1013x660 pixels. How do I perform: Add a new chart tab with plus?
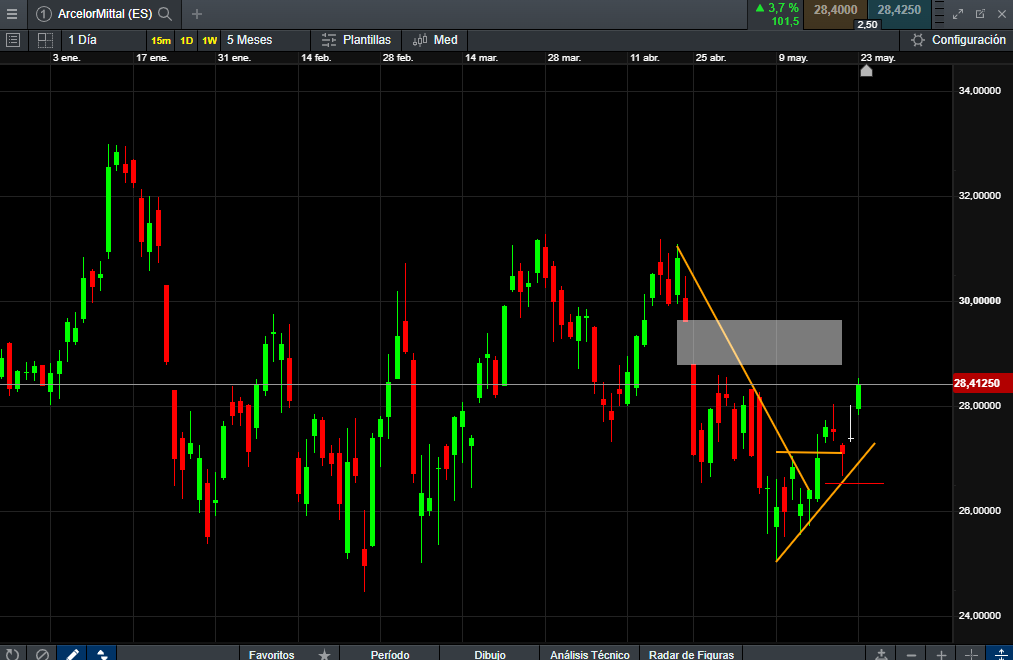(x=197, y=14)
